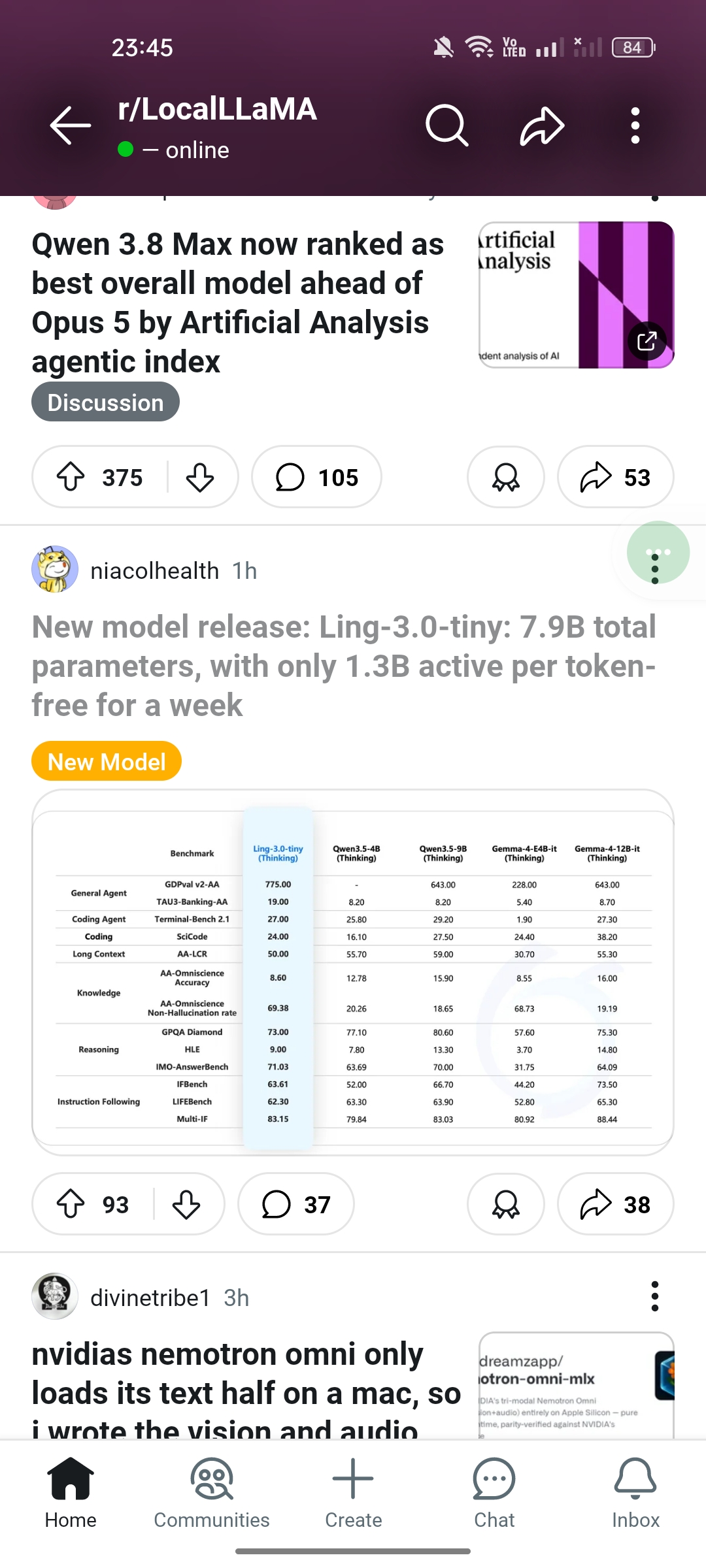Open the subreddit overflow menu in the header
This screenshot has width=706, height=1568.
(635, 125)
